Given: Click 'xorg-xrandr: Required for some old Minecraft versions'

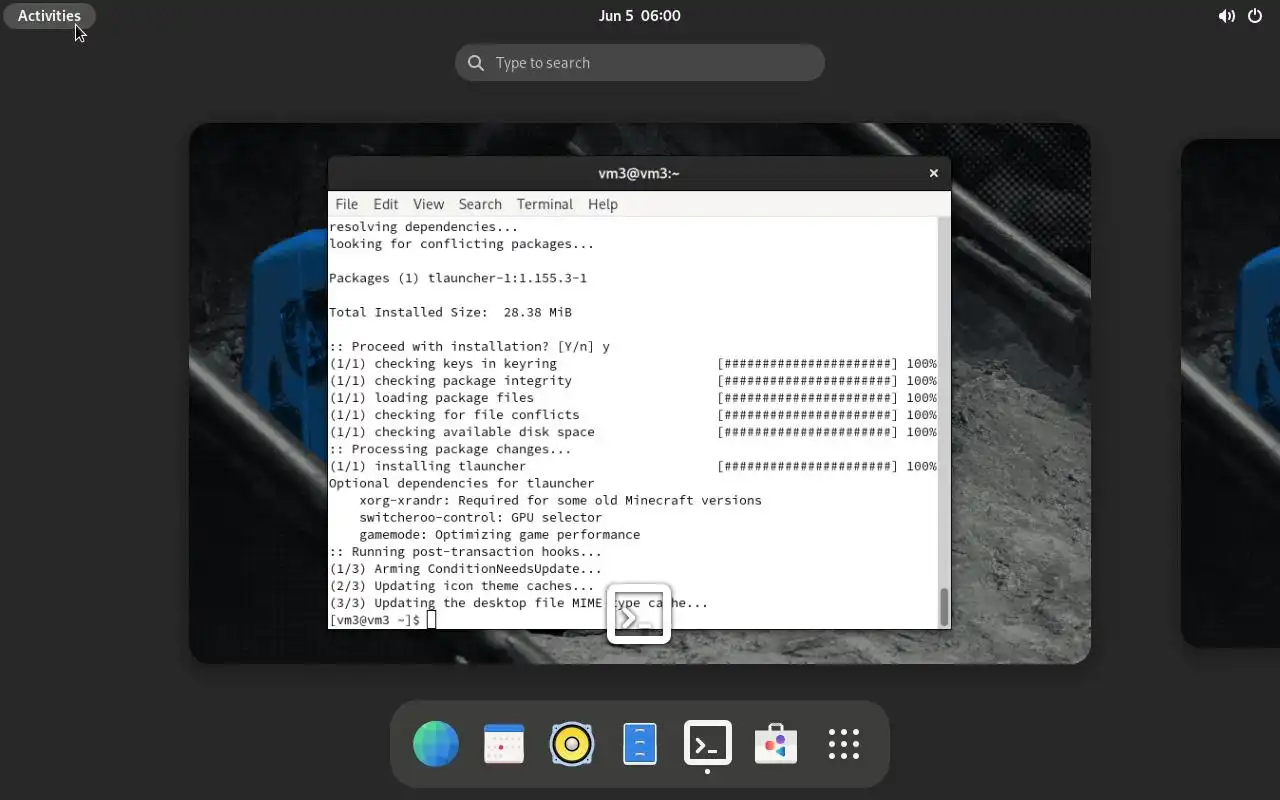Looking at the screenshot, I should click(560, 500).
